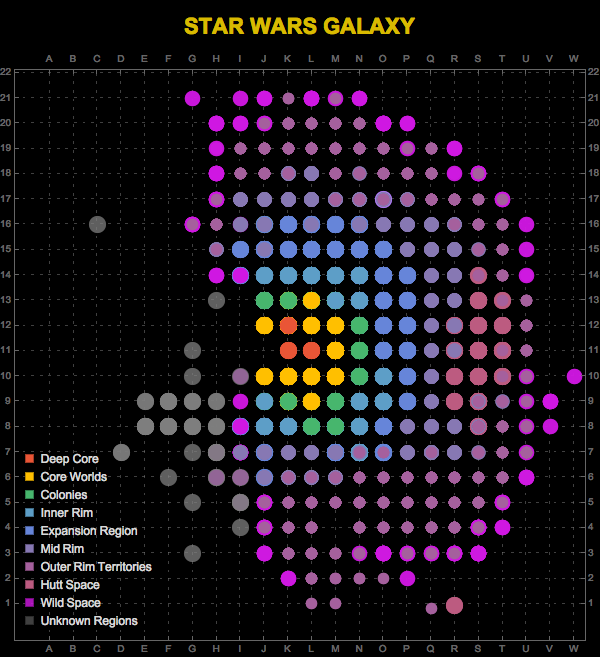The height and width of the screenshot is (657, 600).
Task: Select the Deep Core legend color square
Action: pos(29,458)
